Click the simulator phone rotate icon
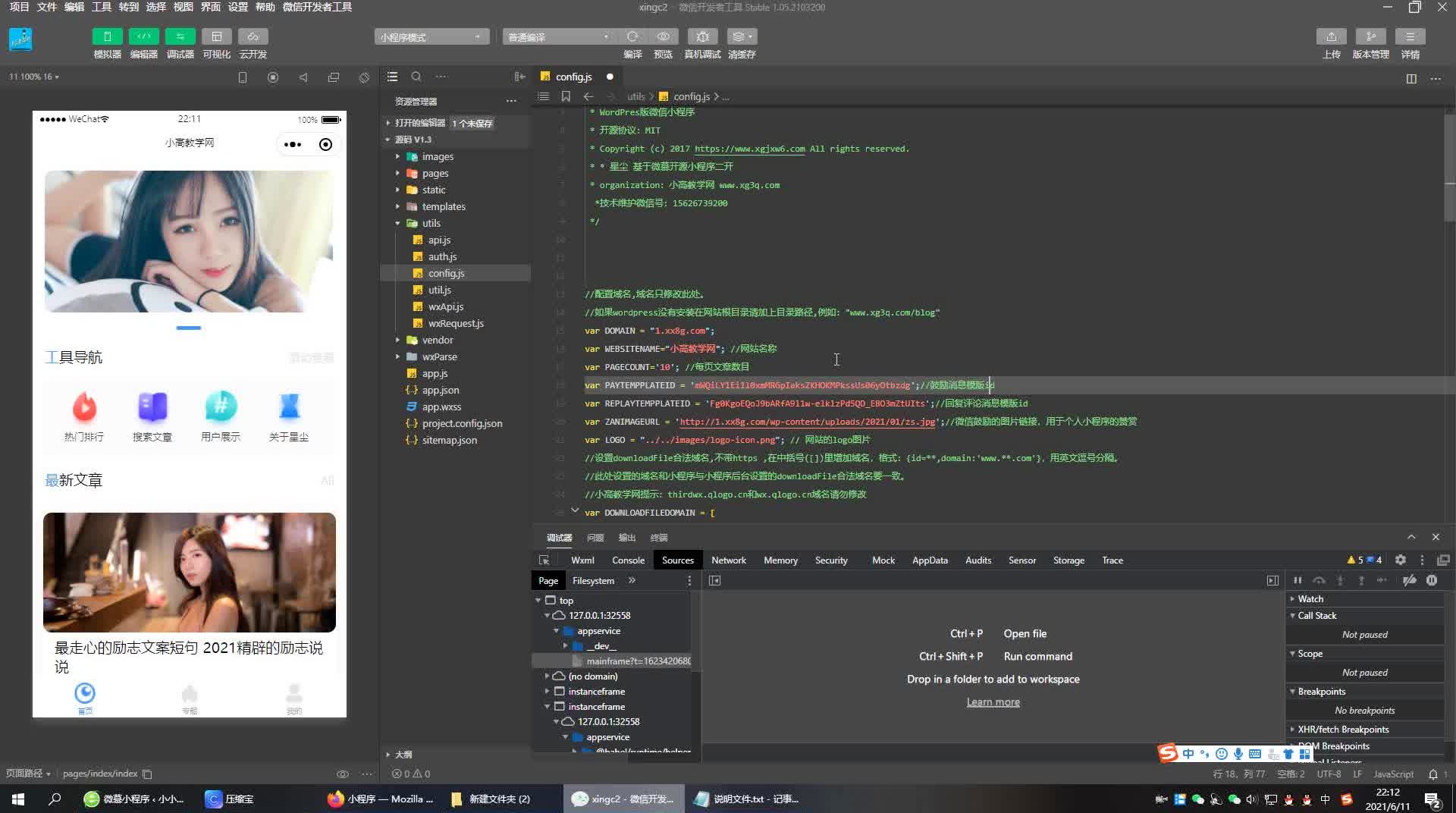1456x813 pixels. (x=364, y=77)
